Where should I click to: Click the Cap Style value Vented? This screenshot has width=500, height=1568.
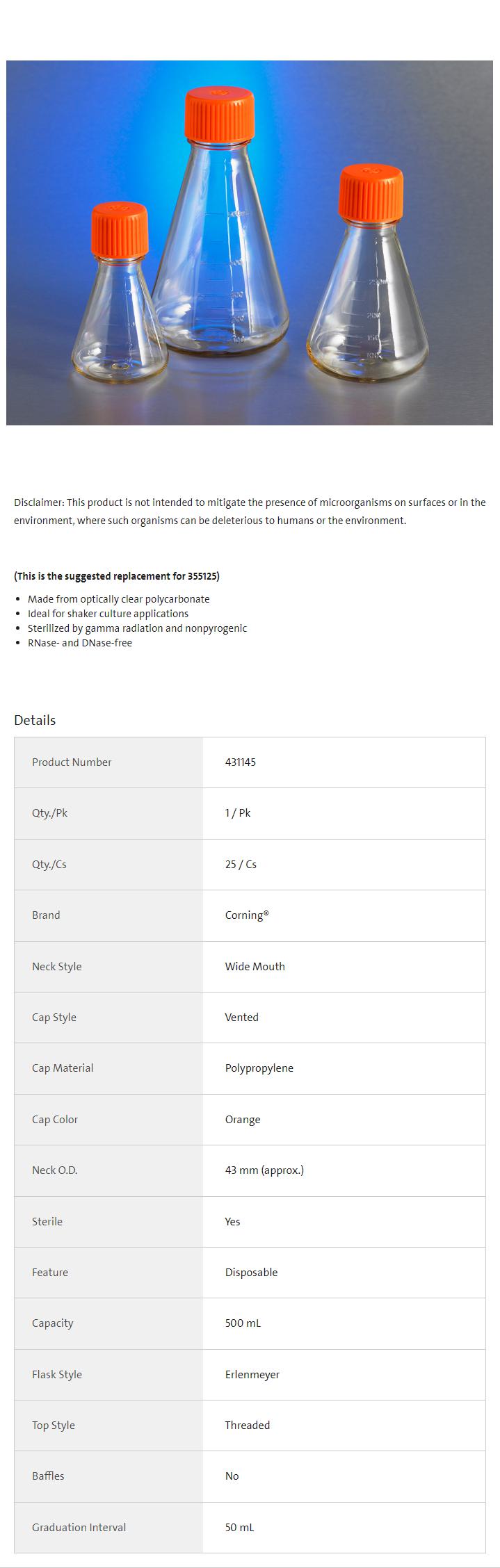click(241, 1018)
